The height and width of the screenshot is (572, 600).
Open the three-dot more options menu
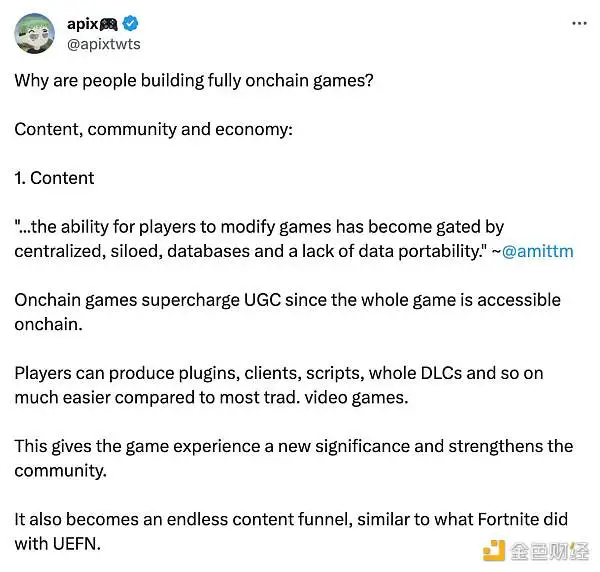click(579, 24)
